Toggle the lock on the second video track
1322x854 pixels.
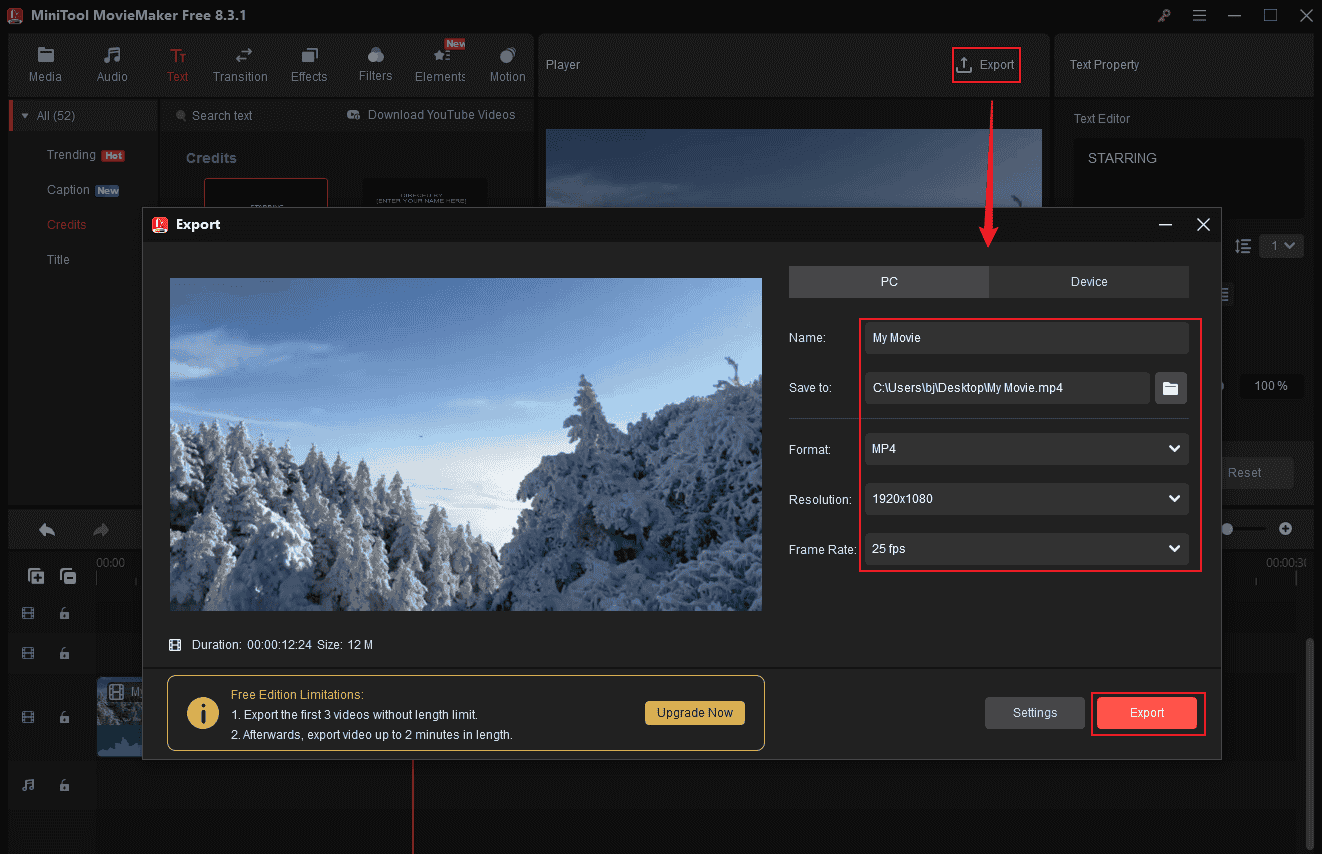65,653
